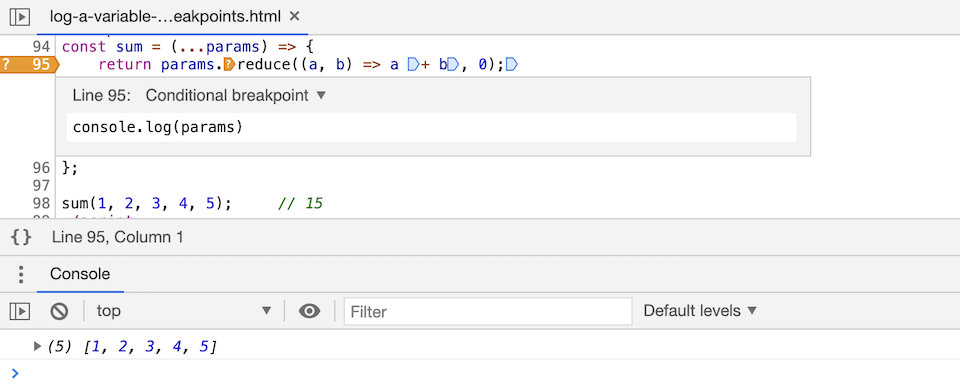Select the log-a-variable breakpoints.html file tab

pyautogui.click(x=165, y=16)
